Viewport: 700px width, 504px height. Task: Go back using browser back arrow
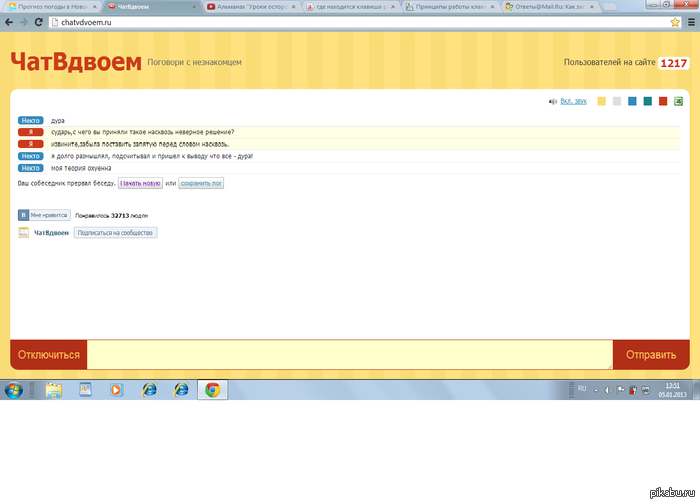[9, 22]
